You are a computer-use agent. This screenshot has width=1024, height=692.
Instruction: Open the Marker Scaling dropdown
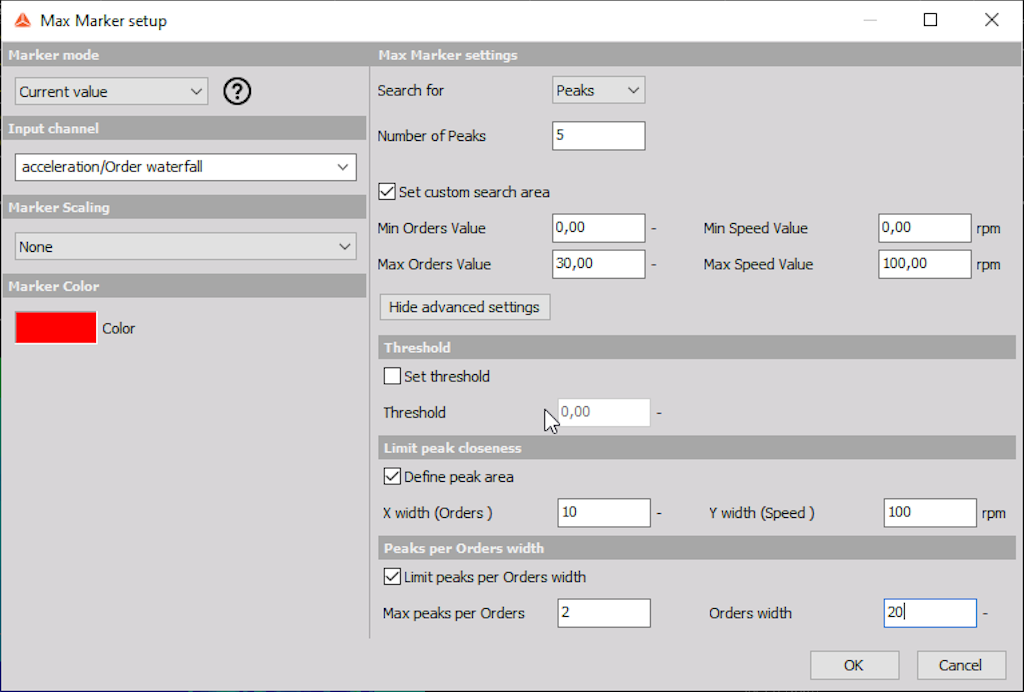185,247
